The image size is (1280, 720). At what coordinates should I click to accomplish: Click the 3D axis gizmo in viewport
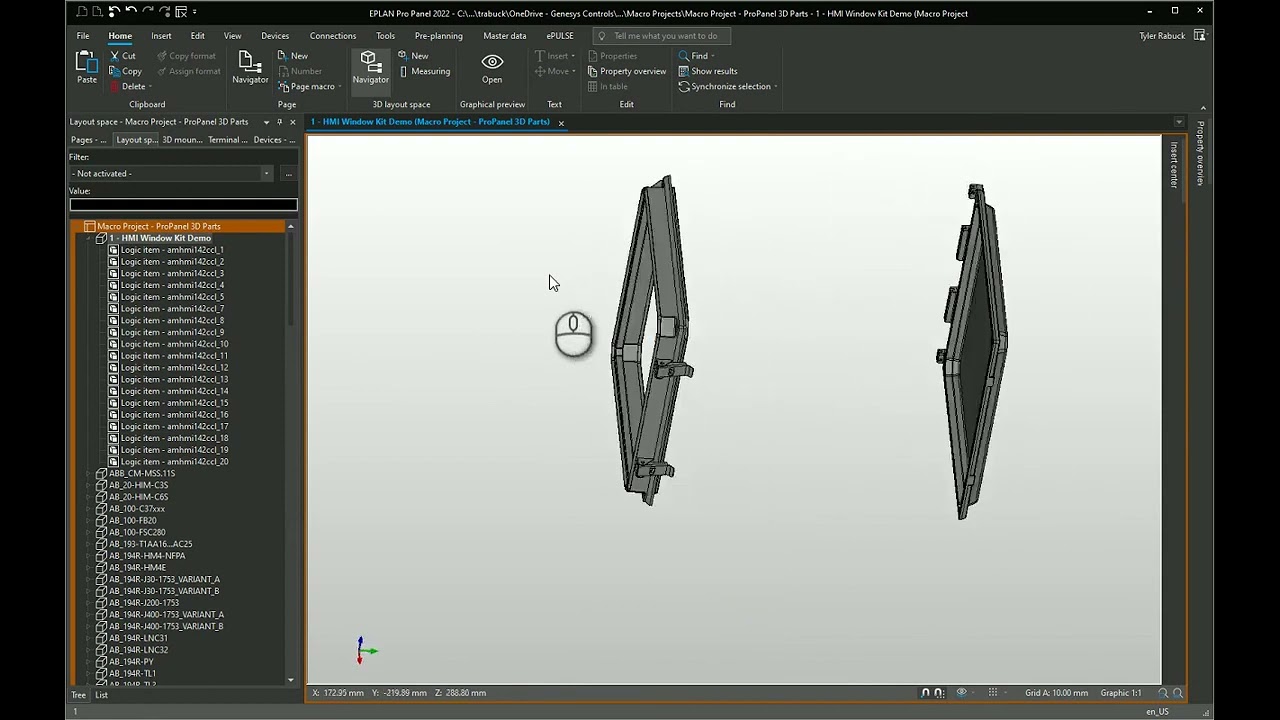tap(365, 651)
